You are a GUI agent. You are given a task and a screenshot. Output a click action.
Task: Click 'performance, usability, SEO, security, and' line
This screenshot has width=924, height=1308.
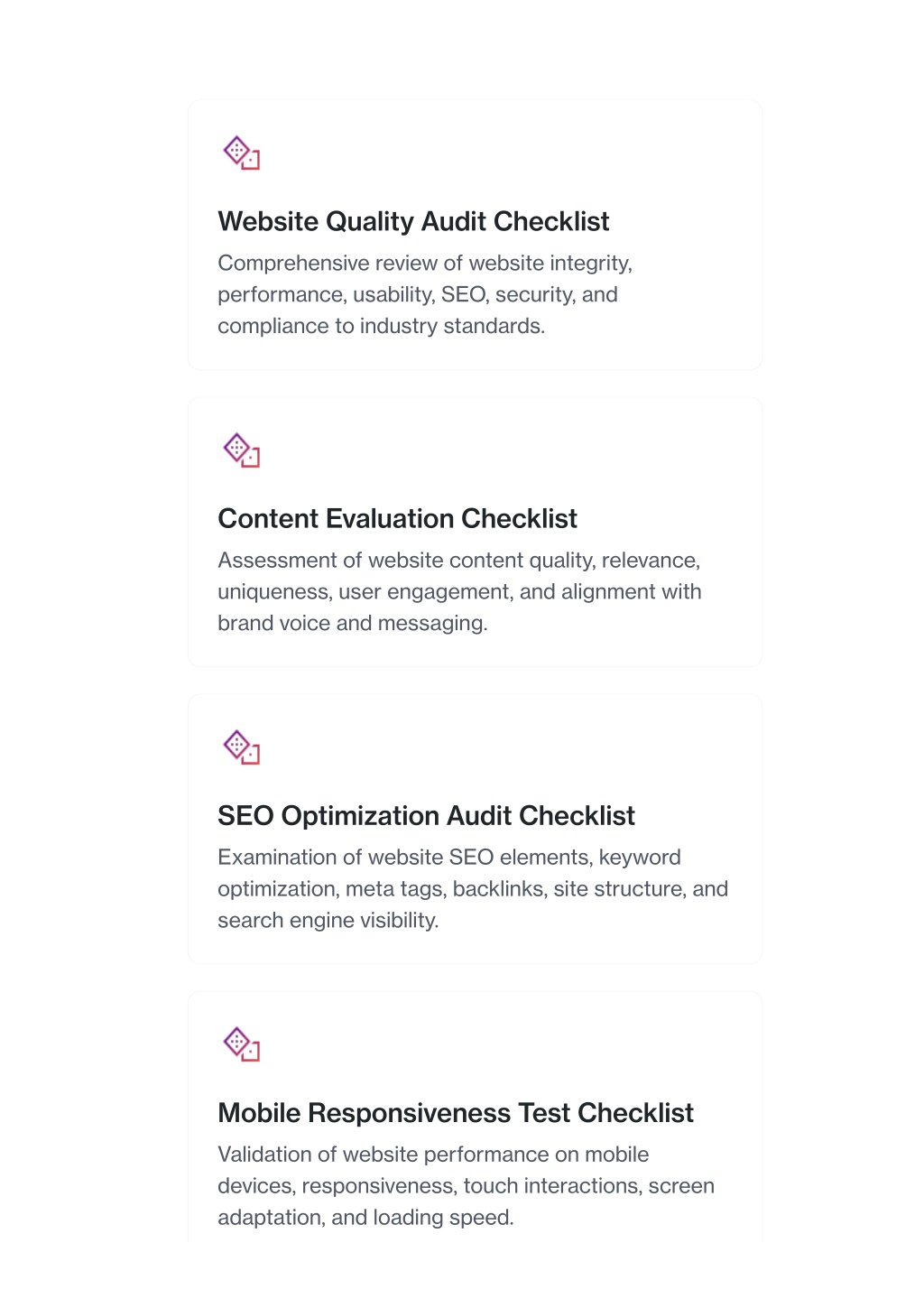(x=418, y=294)
